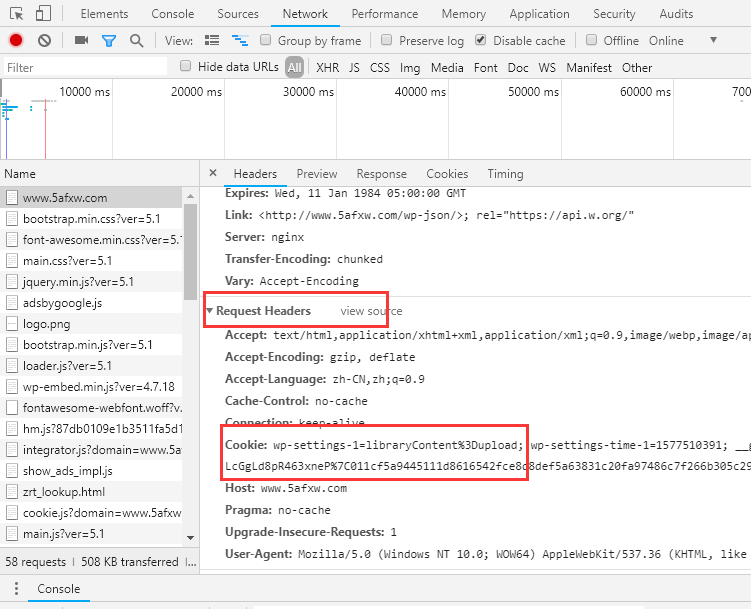Switch to large request rows view

tap(212, 40)
